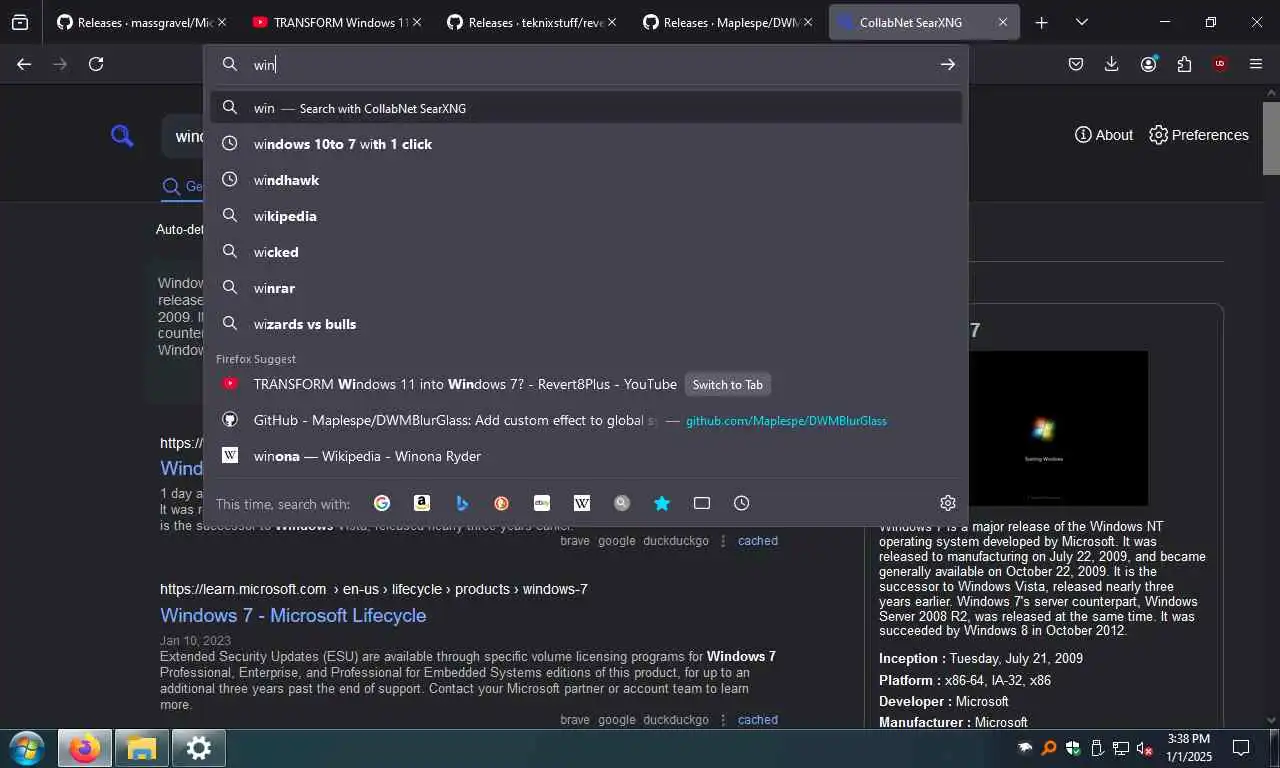
Task: Open the notification center icon
Action: 1241,748
